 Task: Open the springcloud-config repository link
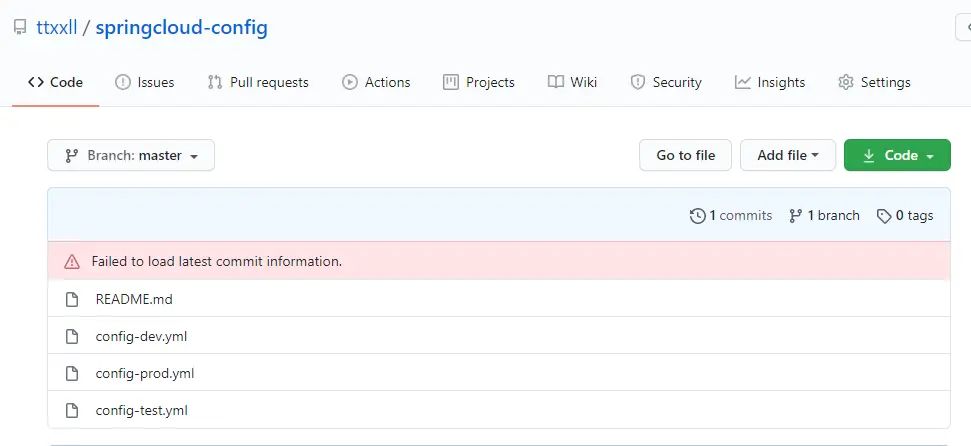click(x=181, y=28)
